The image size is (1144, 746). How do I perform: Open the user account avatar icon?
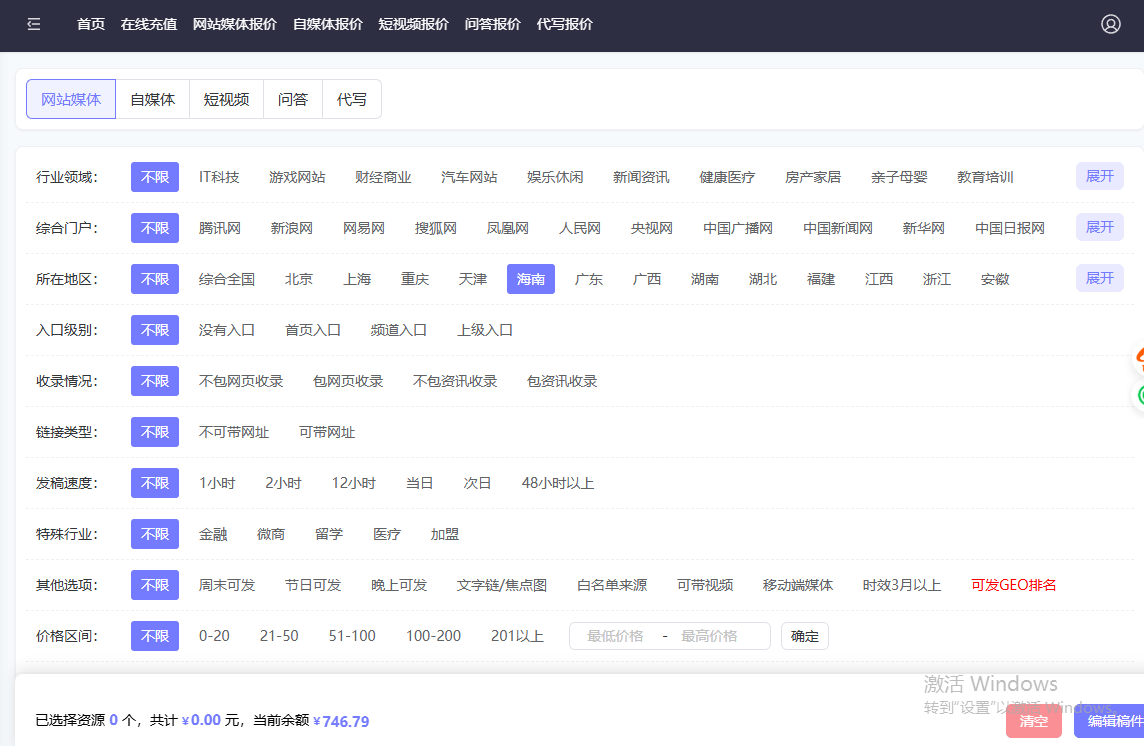pyautogui.click(x=1110, y=24)
